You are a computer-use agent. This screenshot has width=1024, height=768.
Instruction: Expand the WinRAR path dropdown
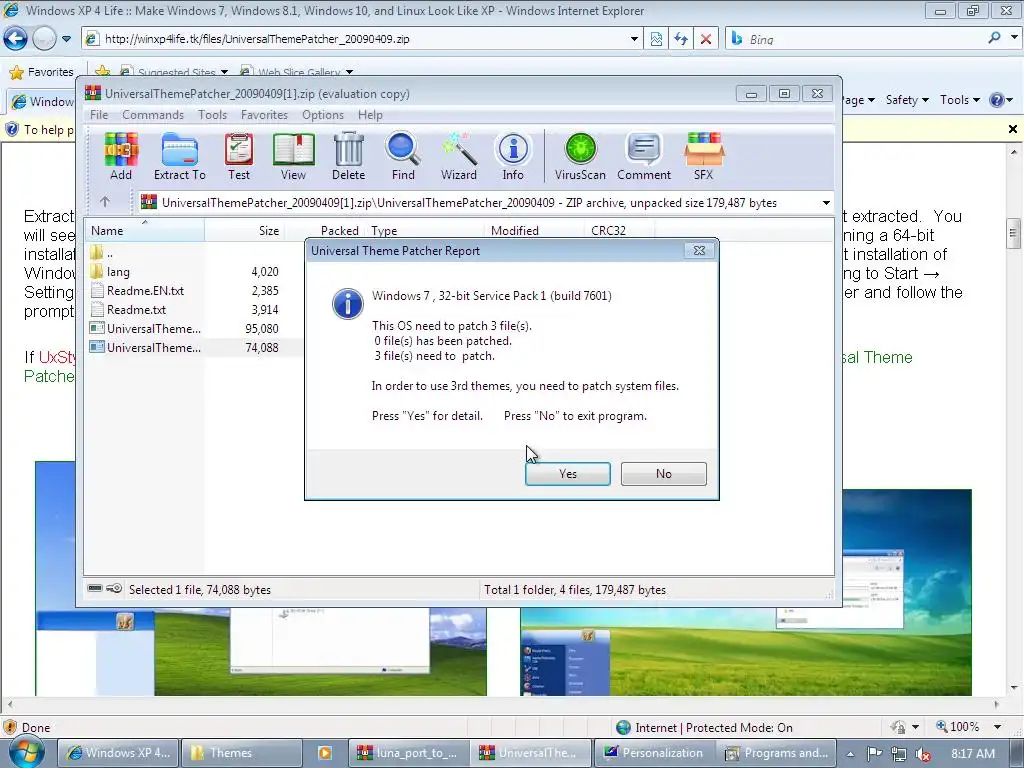tap(826, 202)
